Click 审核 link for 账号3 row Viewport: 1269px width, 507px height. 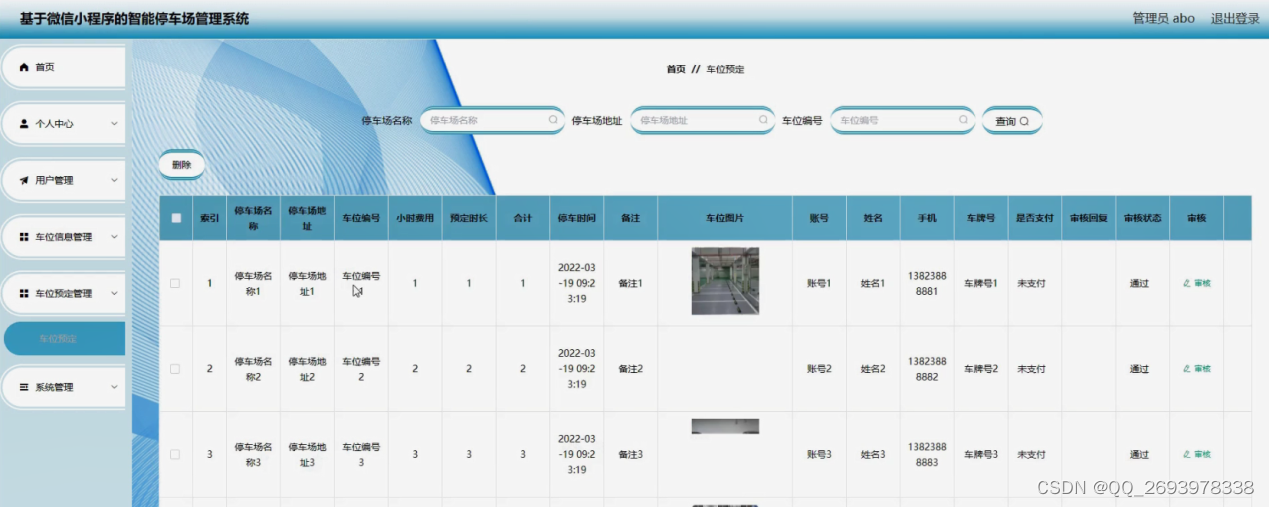pos(1196,454)
